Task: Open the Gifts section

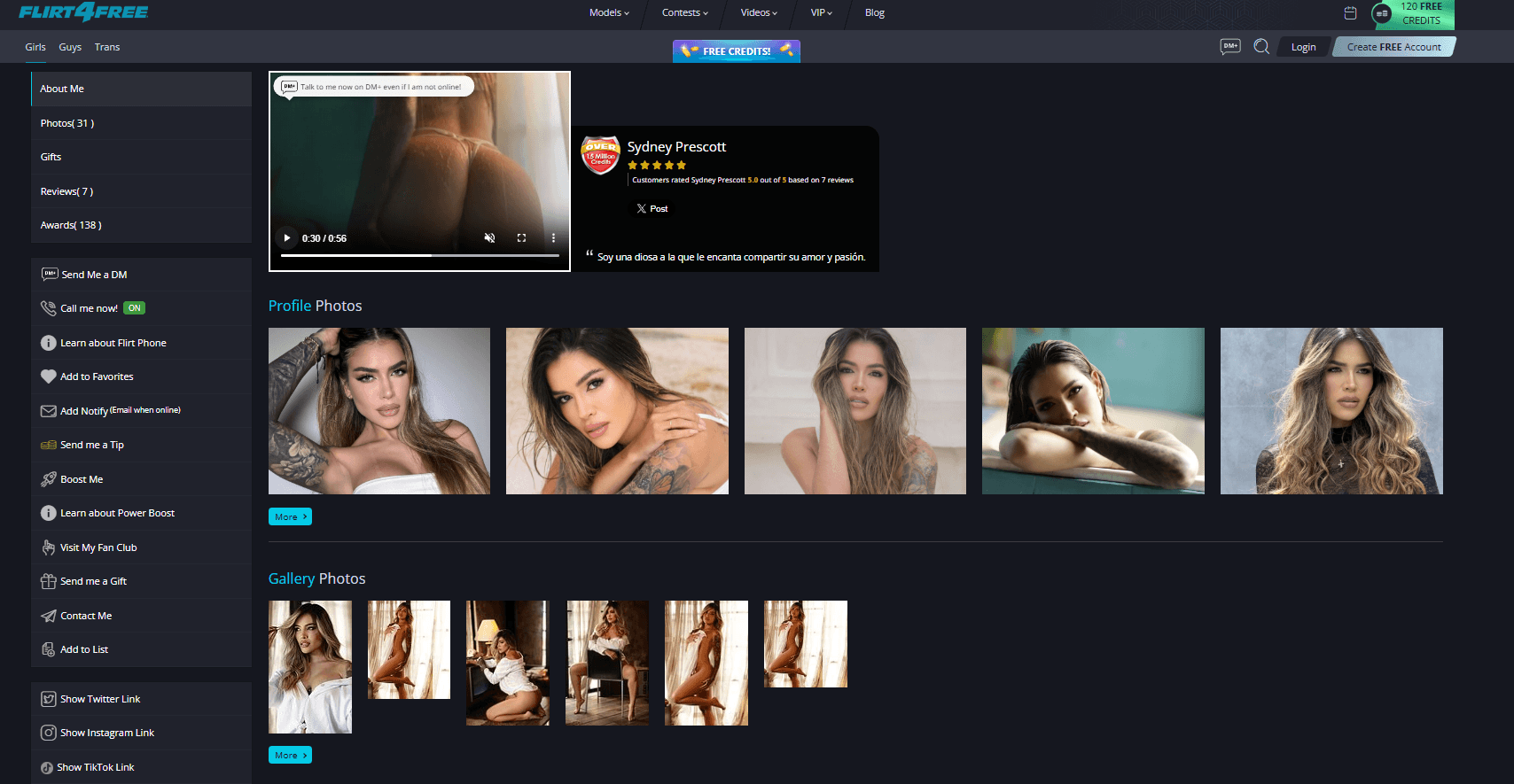Action: (141, 157)
